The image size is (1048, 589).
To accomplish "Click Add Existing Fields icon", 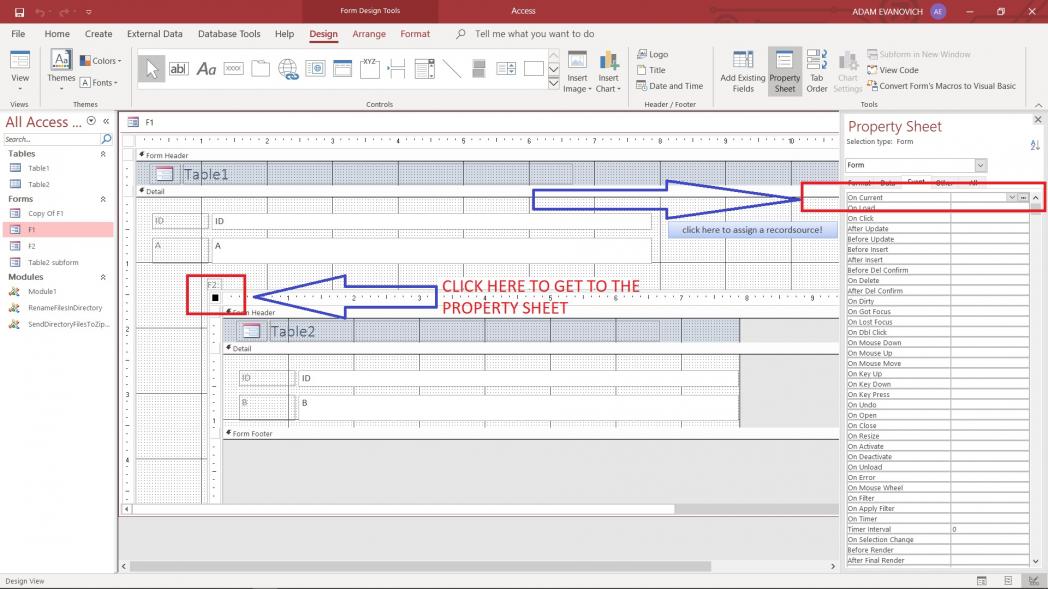I will (743, 72).
